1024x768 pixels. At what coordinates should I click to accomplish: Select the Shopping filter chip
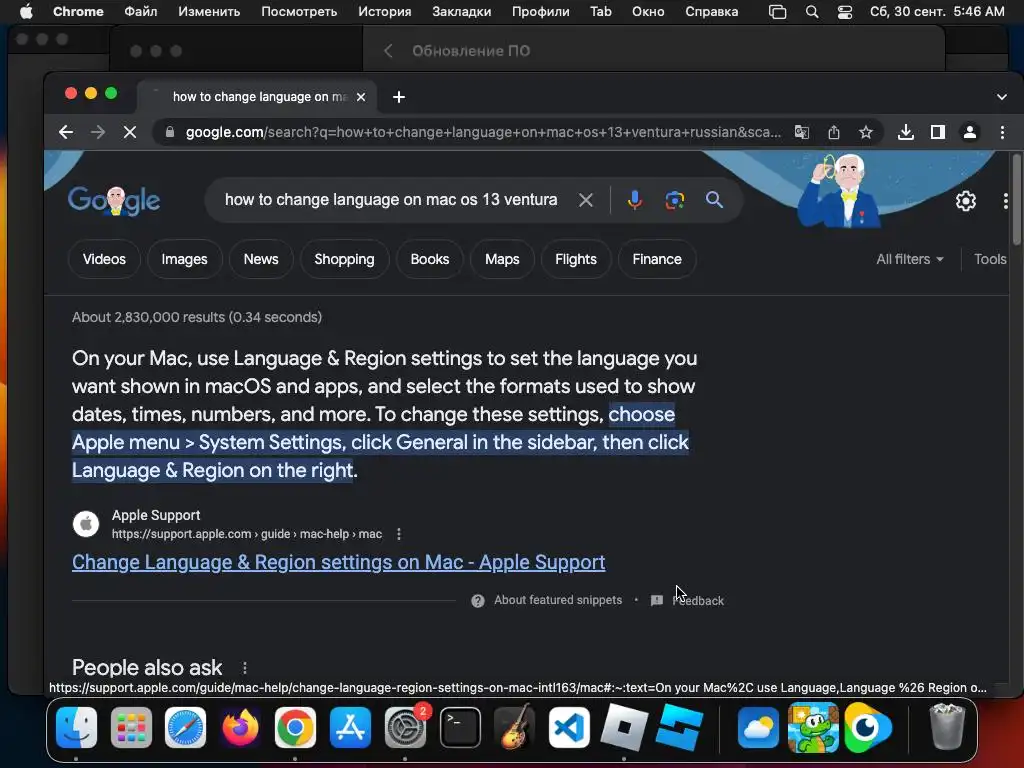coord(344,259)
